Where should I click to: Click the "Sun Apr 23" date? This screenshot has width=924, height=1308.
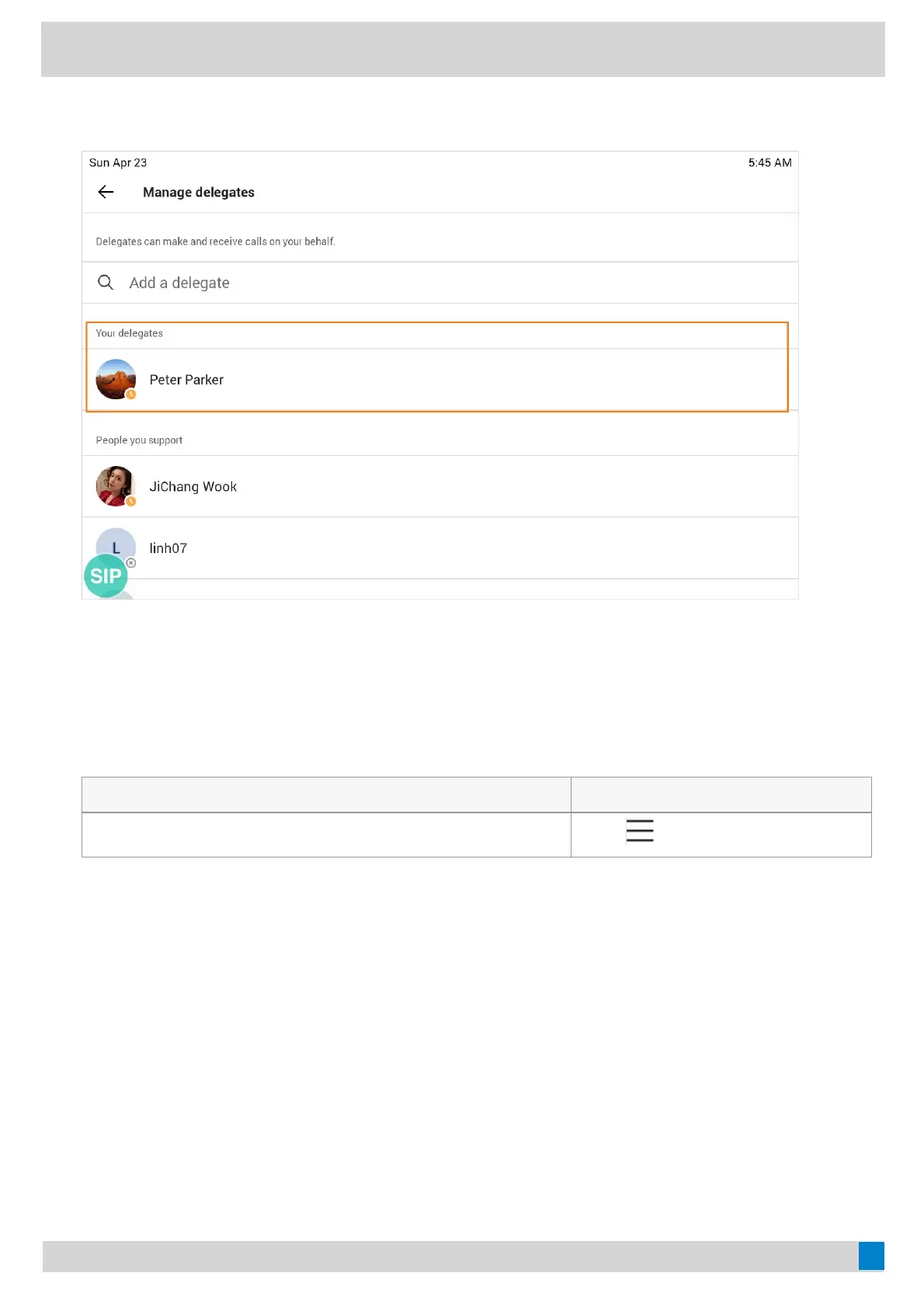coord(118,163)
